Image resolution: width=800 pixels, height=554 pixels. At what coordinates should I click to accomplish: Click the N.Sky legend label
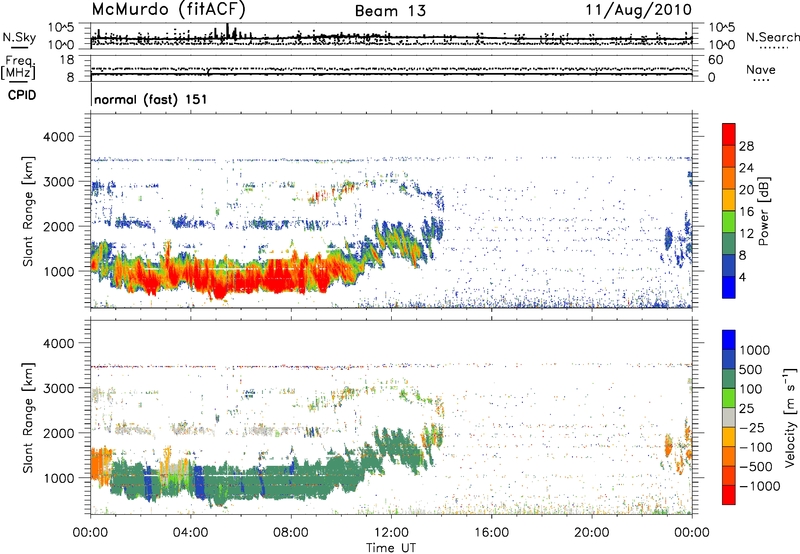(x=19, y=37)
